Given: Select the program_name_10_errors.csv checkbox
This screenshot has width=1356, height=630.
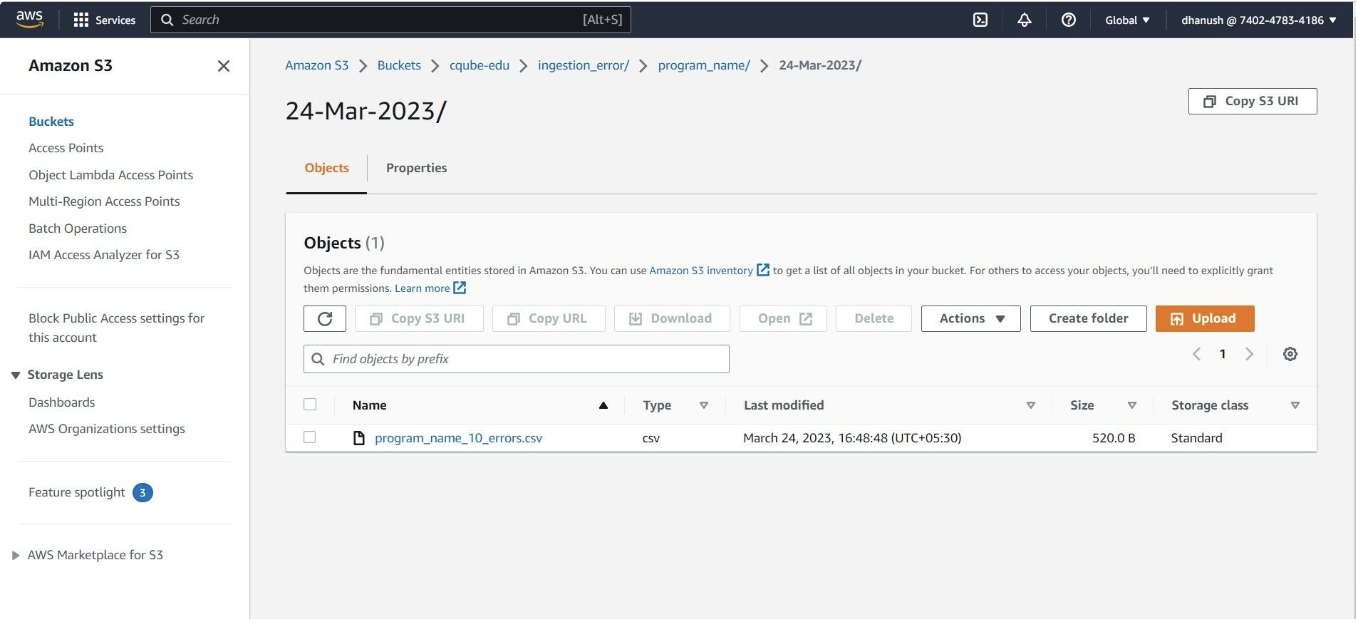Looking at the screenshot, I should [x=310, y=437].
